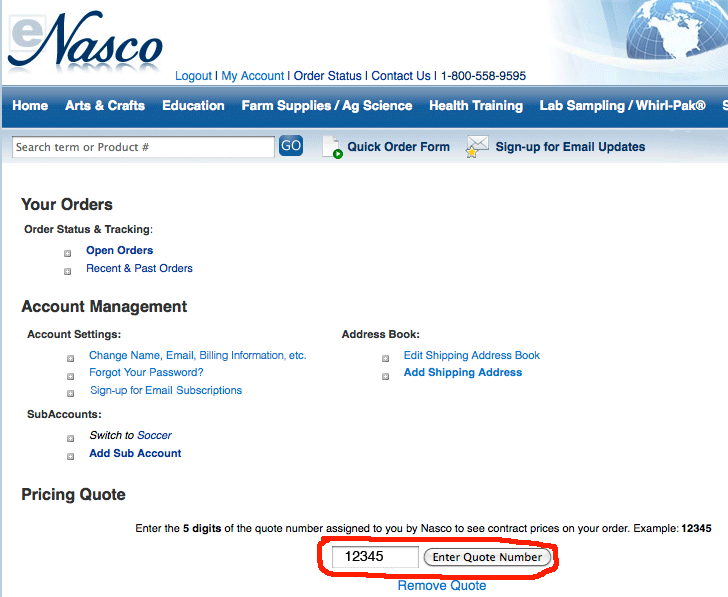Click the plus bullet beside Edit Shipping Address Book
This screenshot has height=597, width=728.
click(385, 358)
